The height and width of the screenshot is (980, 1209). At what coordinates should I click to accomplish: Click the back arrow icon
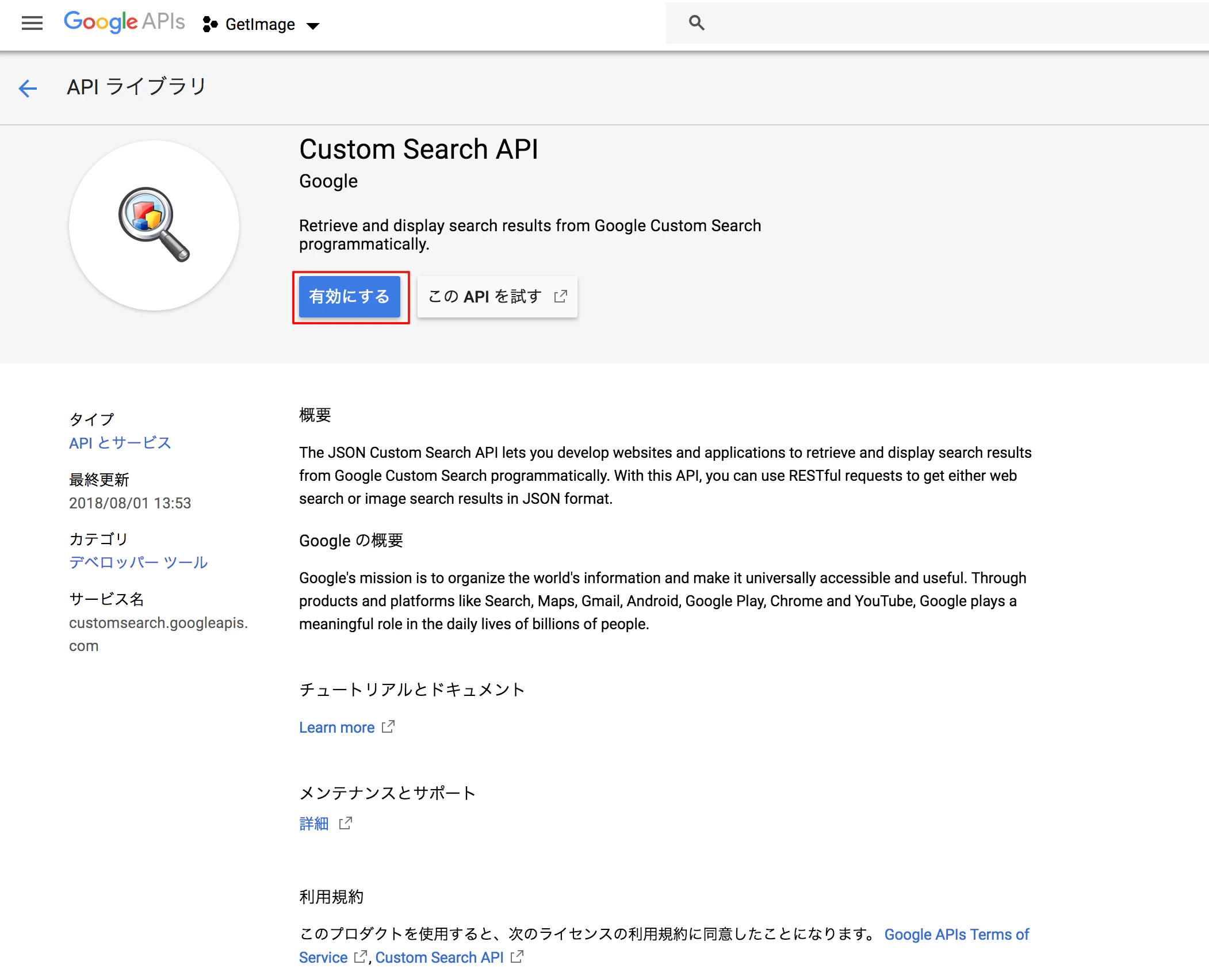pyautogui.click(x=28, y=88)
